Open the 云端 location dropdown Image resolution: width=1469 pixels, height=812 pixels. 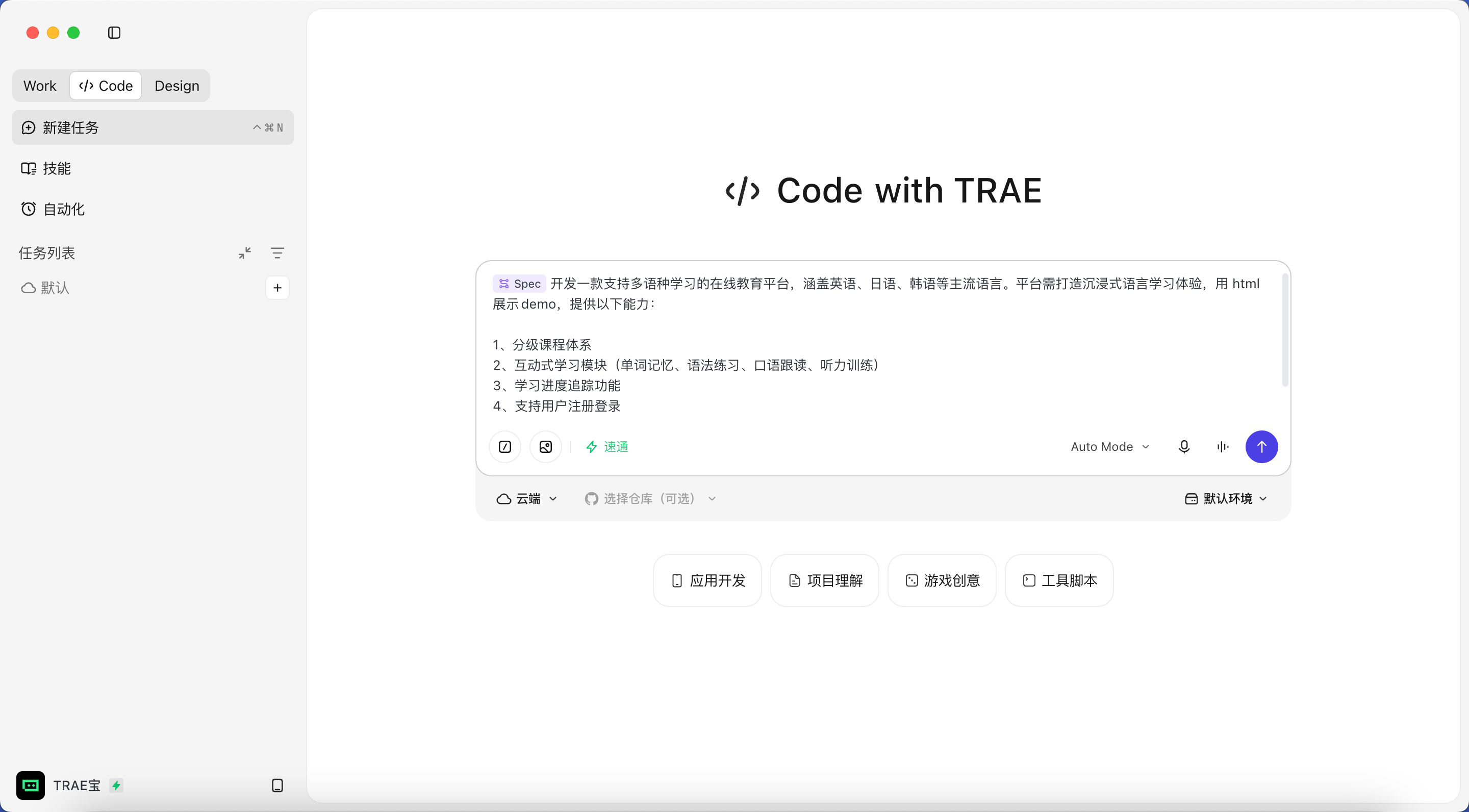pyautogui.click(x=527, y=498)
